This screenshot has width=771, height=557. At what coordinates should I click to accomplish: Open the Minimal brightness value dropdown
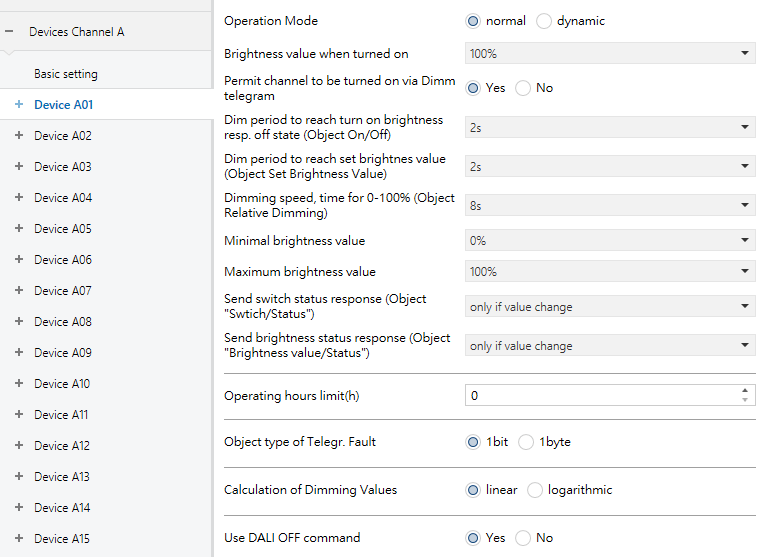coord(610,241)
